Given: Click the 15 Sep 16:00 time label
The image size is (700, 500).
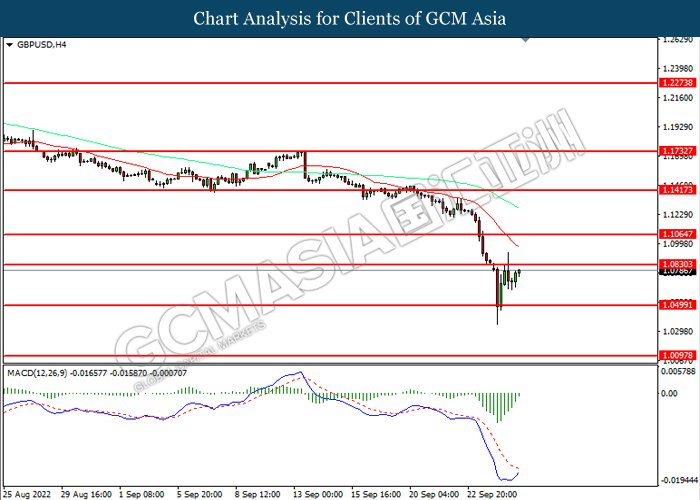Looking at the screenshot, I should tap(375, 495).
